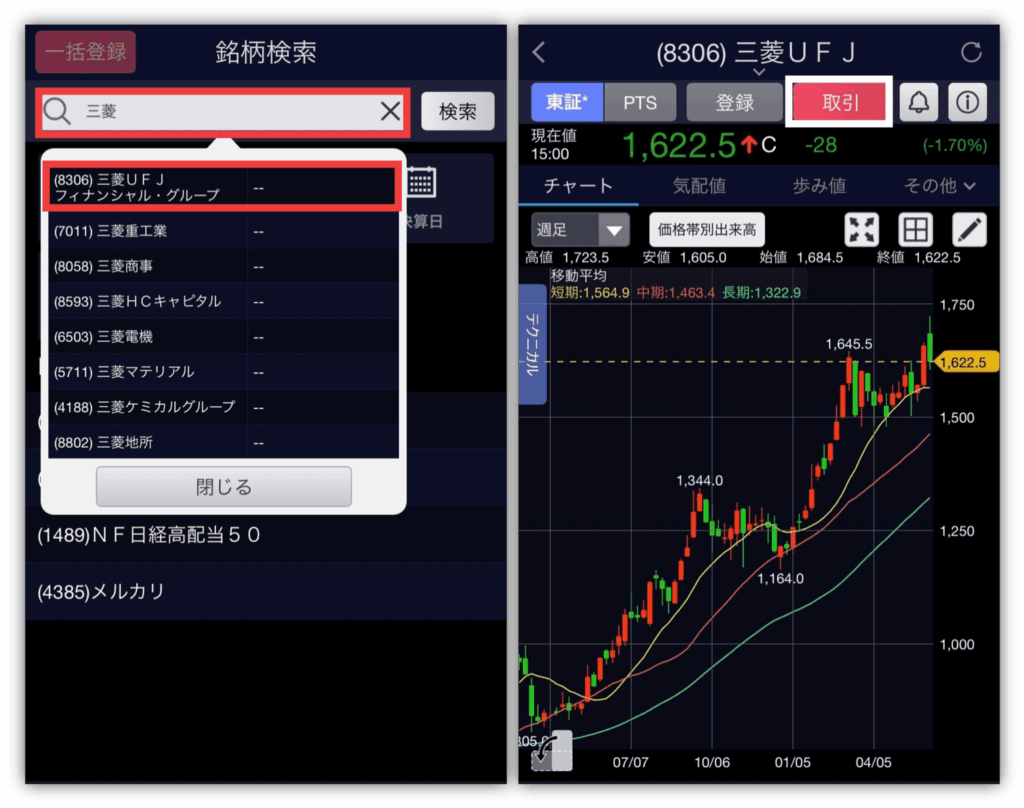Image resolution: width=1024 pixels, height=808 pixels.
Task: Open the 歩み値 tab
Action: point(820,185)
